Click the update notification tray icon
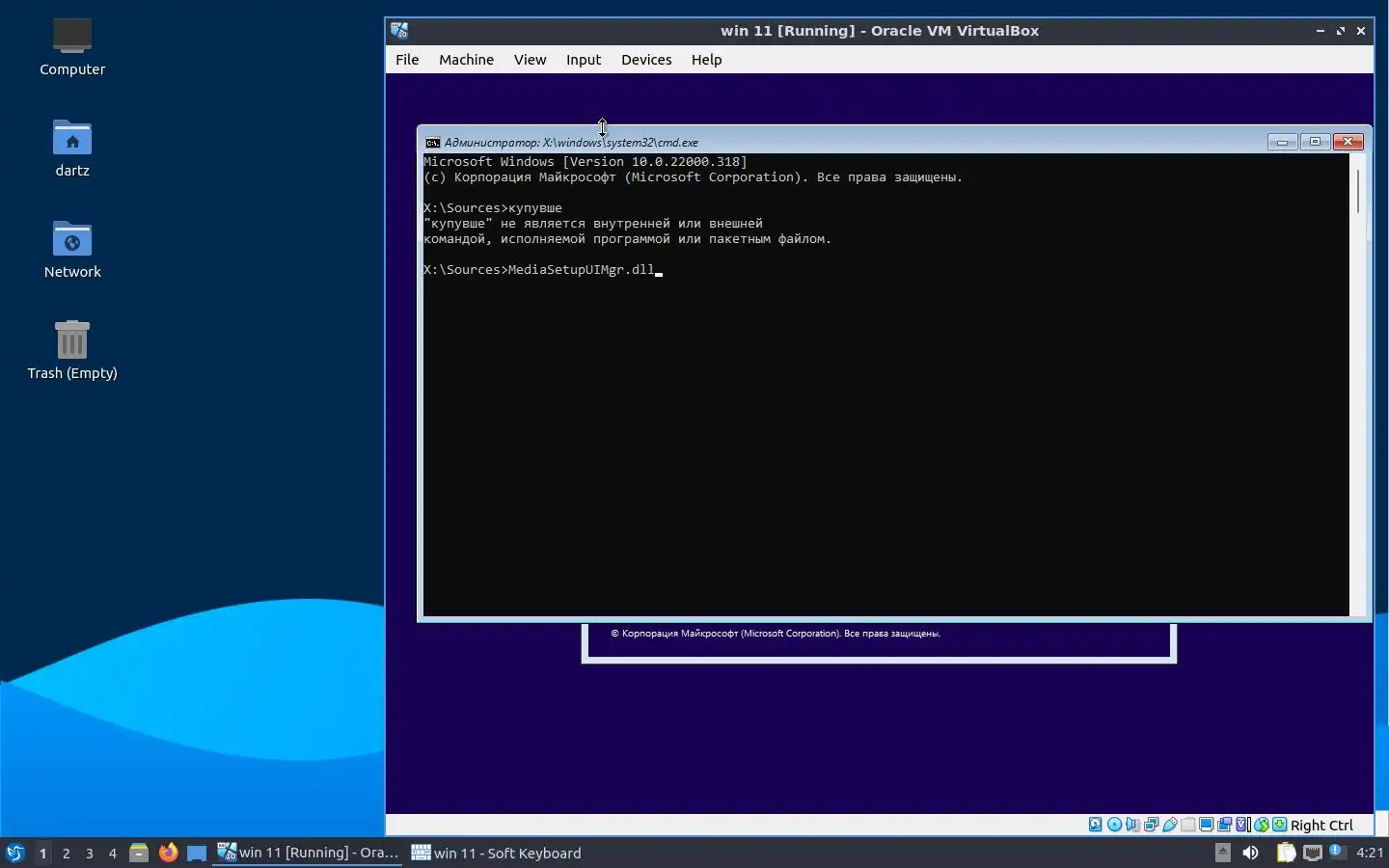This screenshot has height=868, width=1389. pyautogui.click(x=1337, y=851)
